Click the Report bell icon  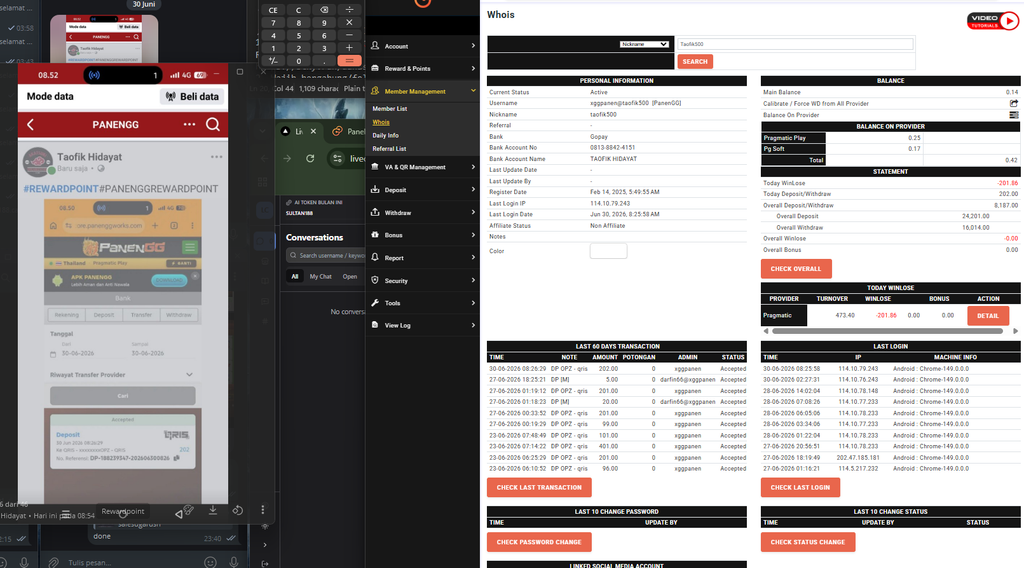(x=375, y=257)
